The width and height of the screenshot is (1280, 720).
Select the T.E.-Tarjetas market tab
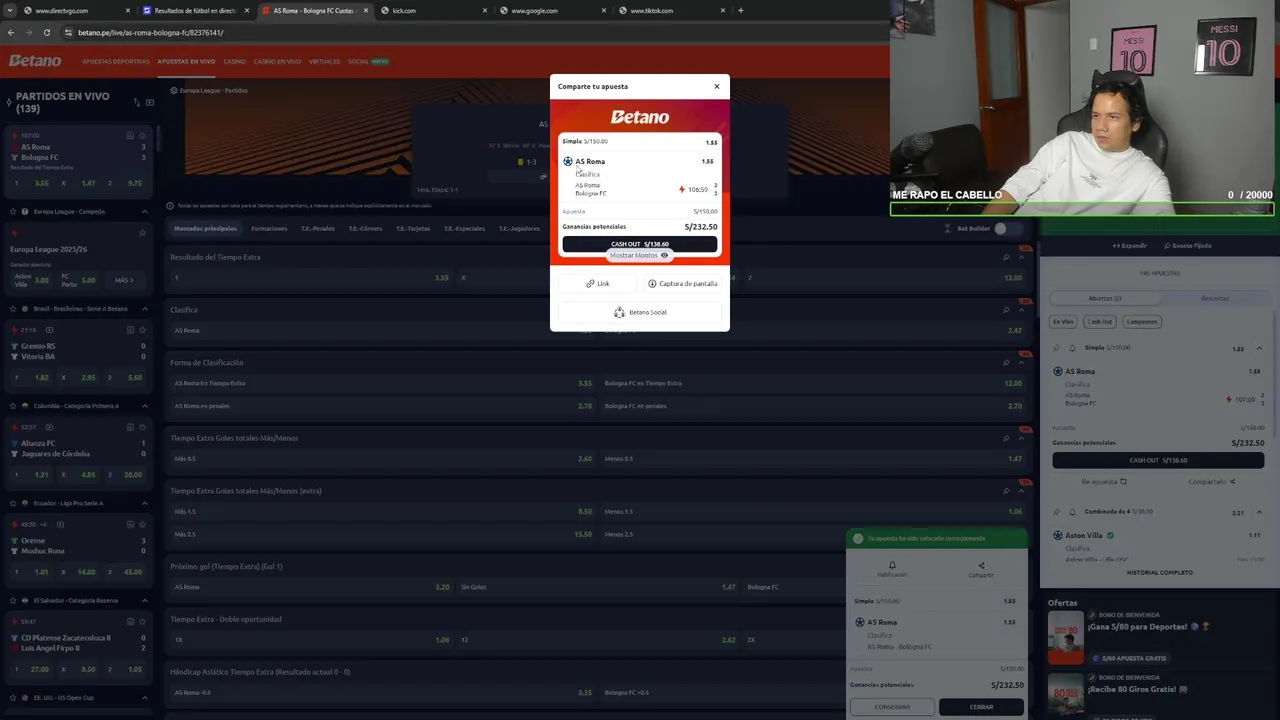[413, 228]
